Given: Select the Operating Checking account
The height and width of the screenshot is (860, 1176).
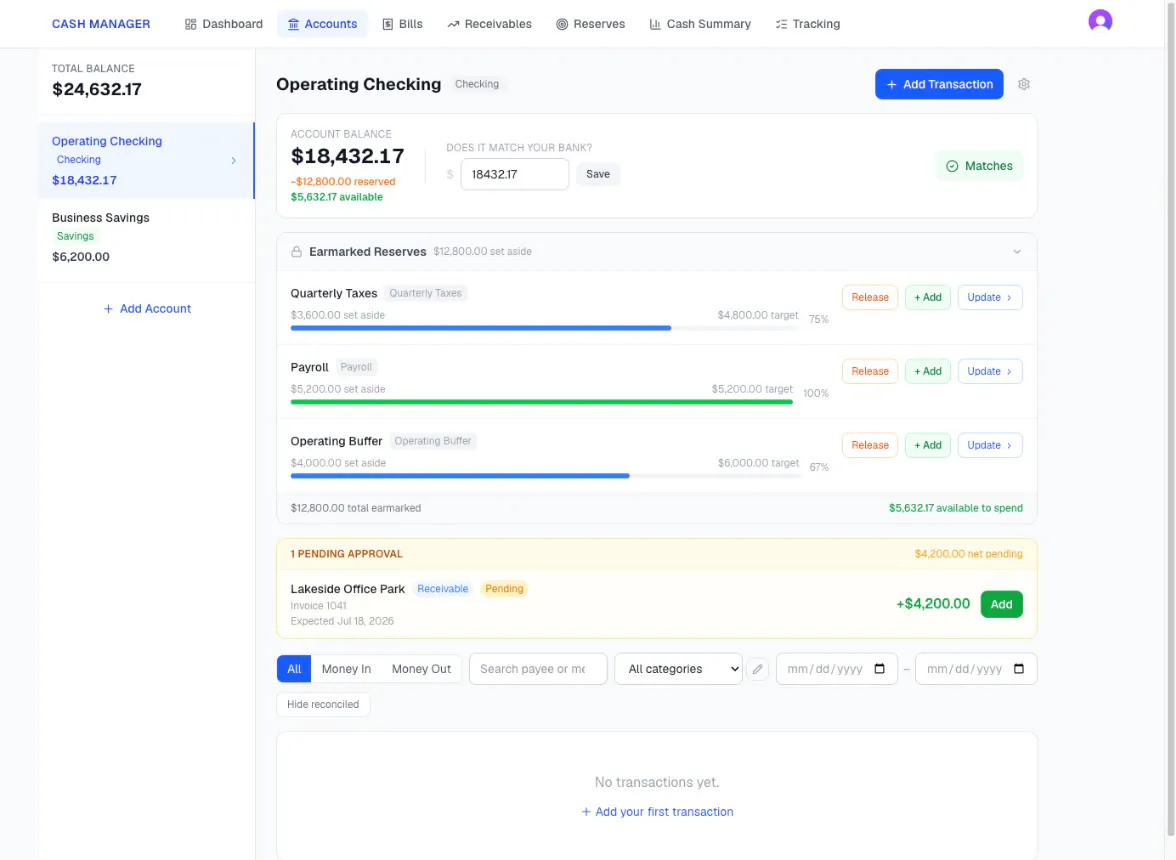Looking at the screenshot, I should point(146,160).
